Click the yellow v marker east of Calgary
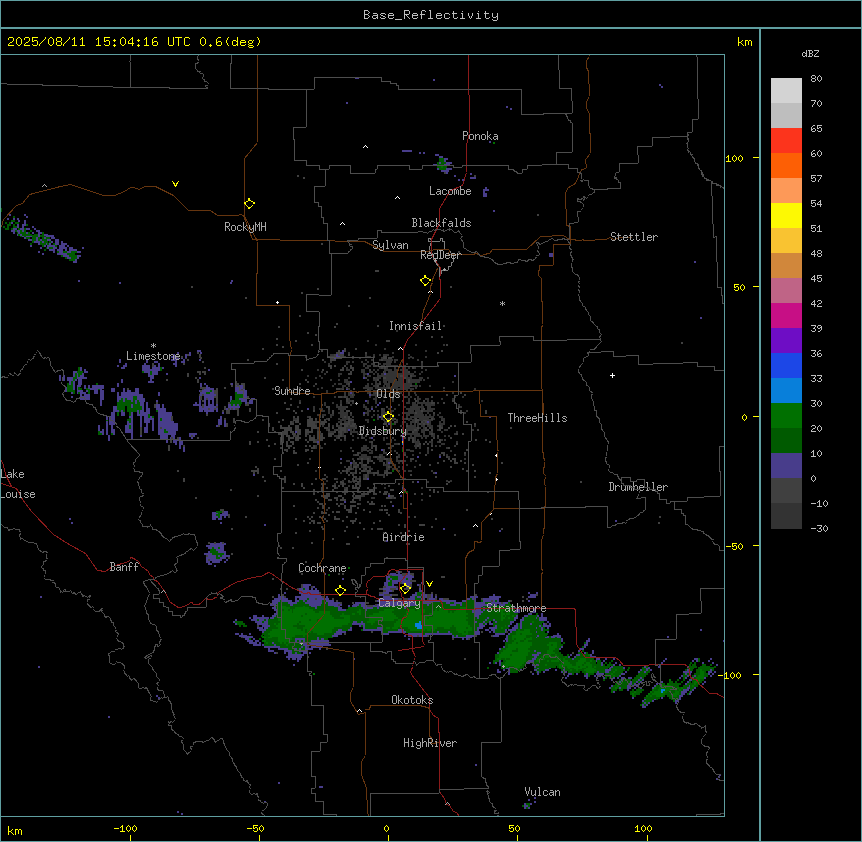Viewport: 862px width, 842px height. tap(429, 584)
